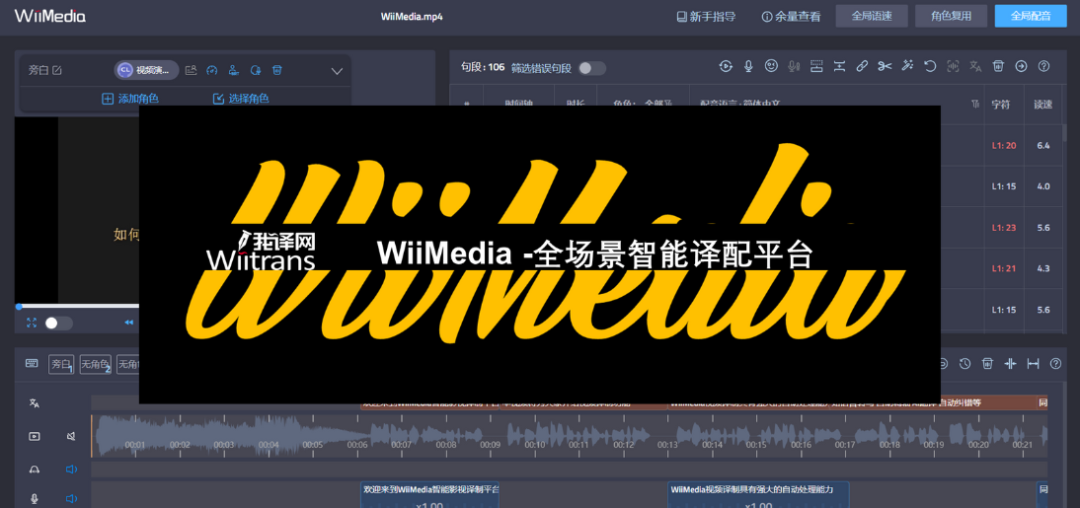Select the 旁白 tab in timeline toolbar
Screen dimensions: 1080x508
(61, 365)
